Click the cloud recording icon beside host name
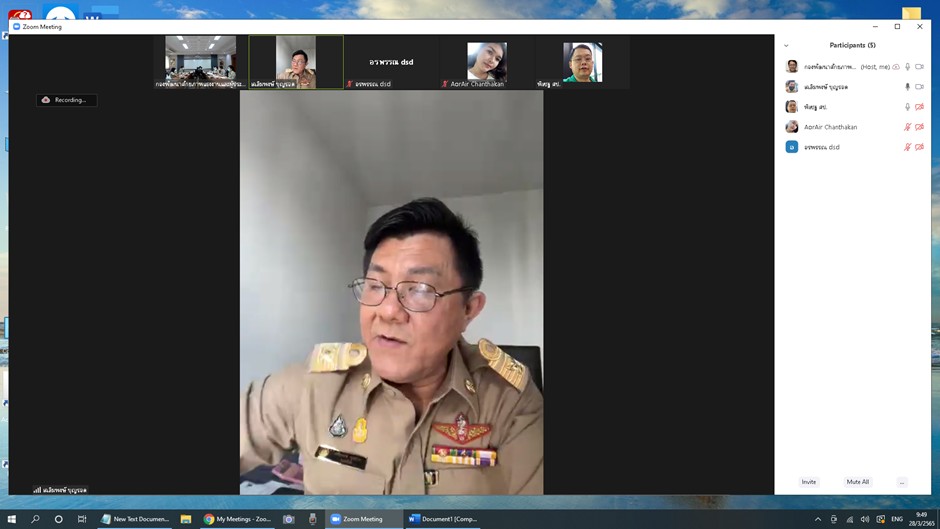The image size is (940, 529). tap(896, 67)
